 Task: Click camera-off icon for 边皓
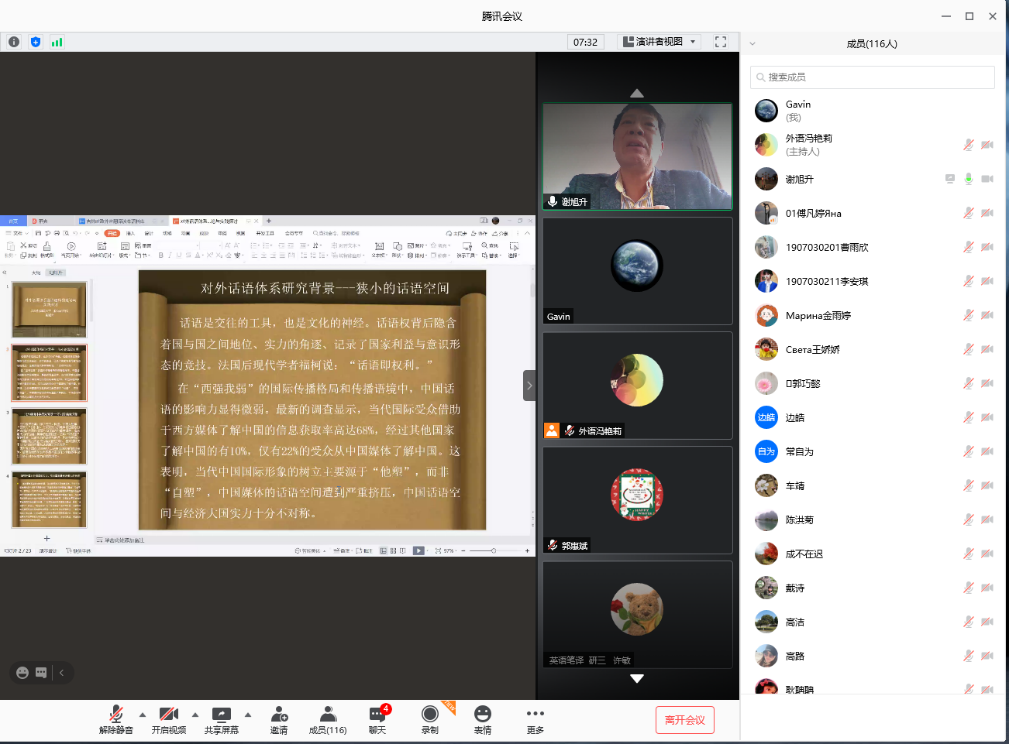[x=987, y=418]
